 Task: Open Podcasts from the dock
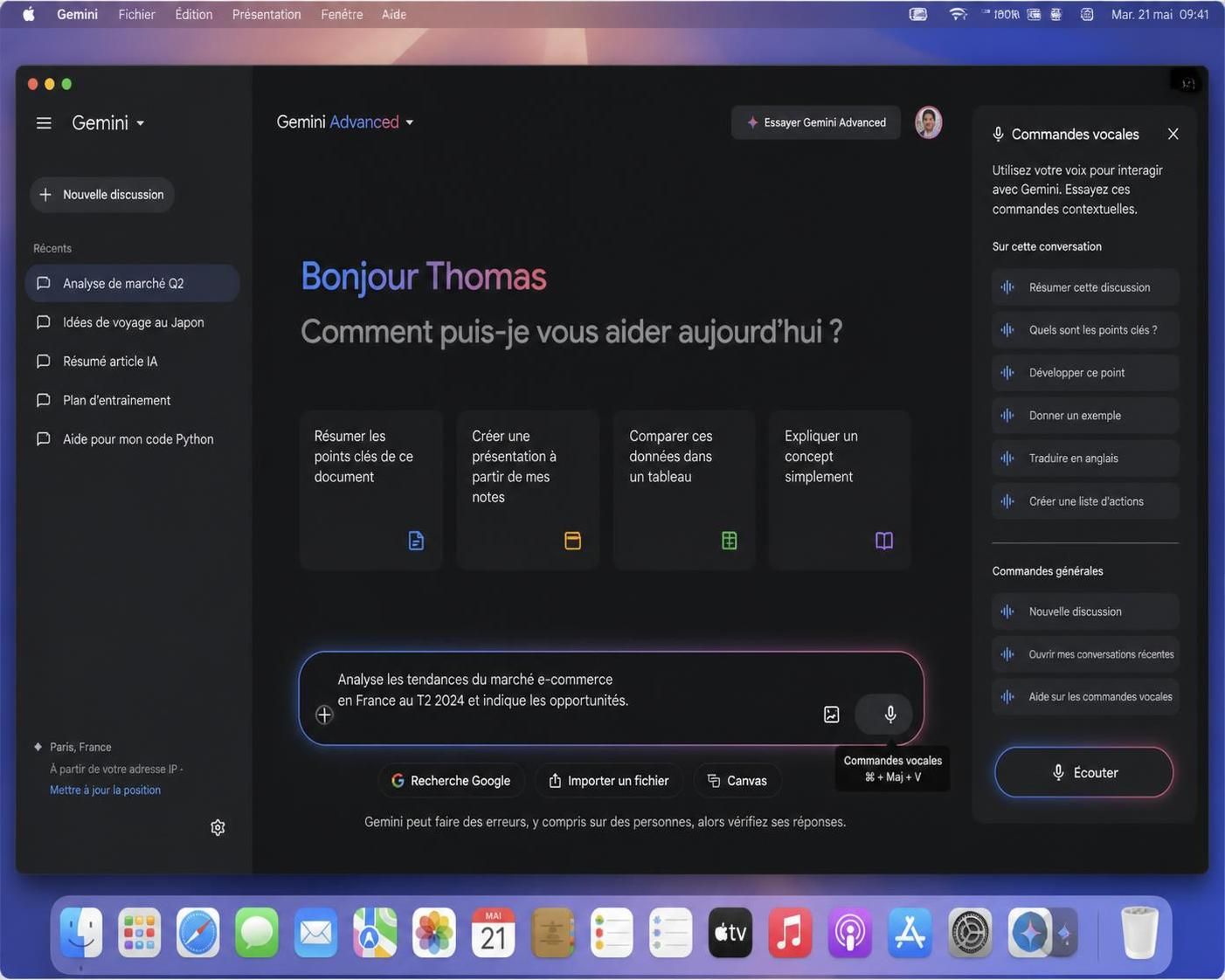point(849,933)
